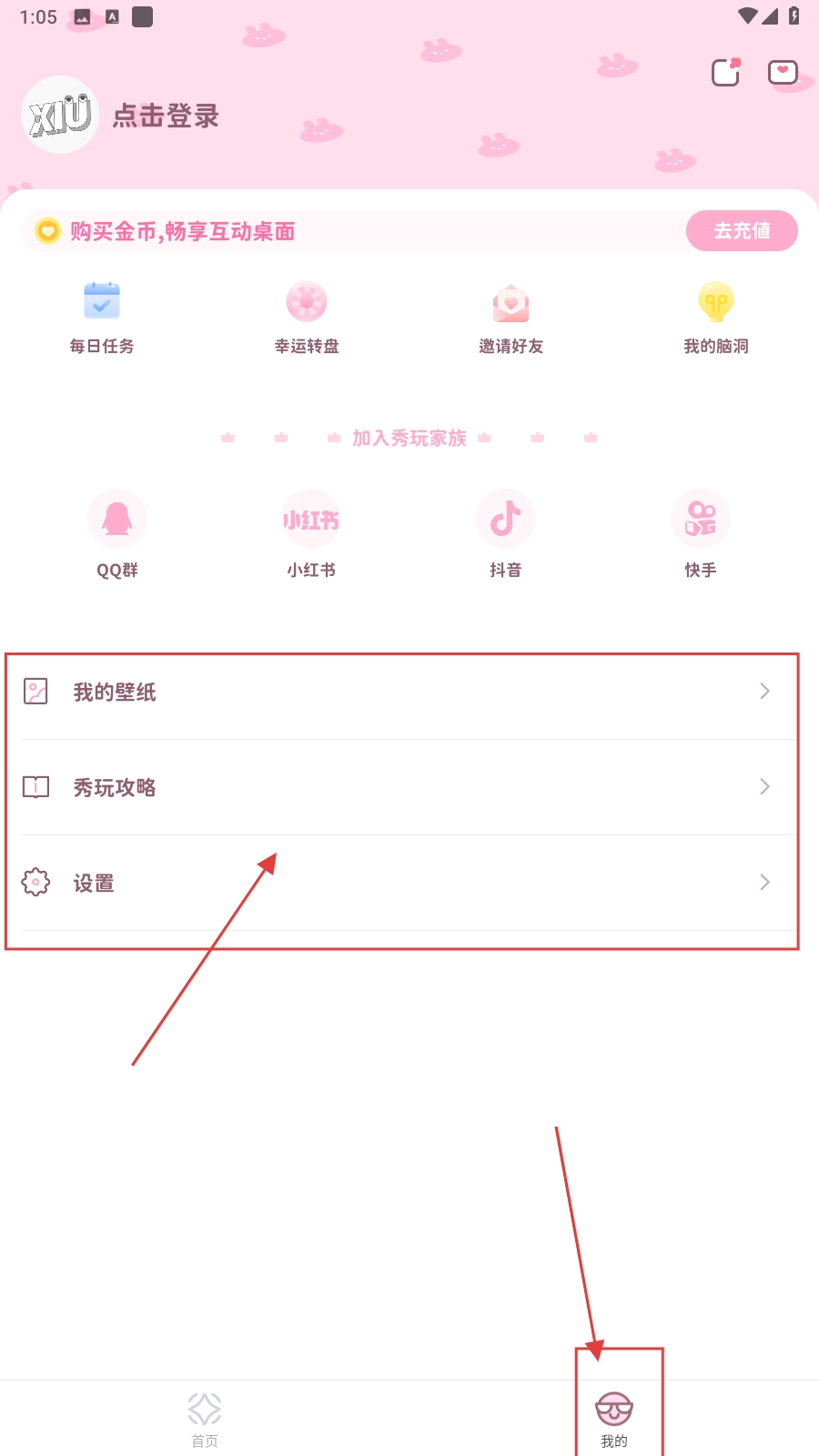Open the 幸运转盘 lucky wheel icon
The height and width of the screenshot is (1456, 819).
(x=307, y=302)
